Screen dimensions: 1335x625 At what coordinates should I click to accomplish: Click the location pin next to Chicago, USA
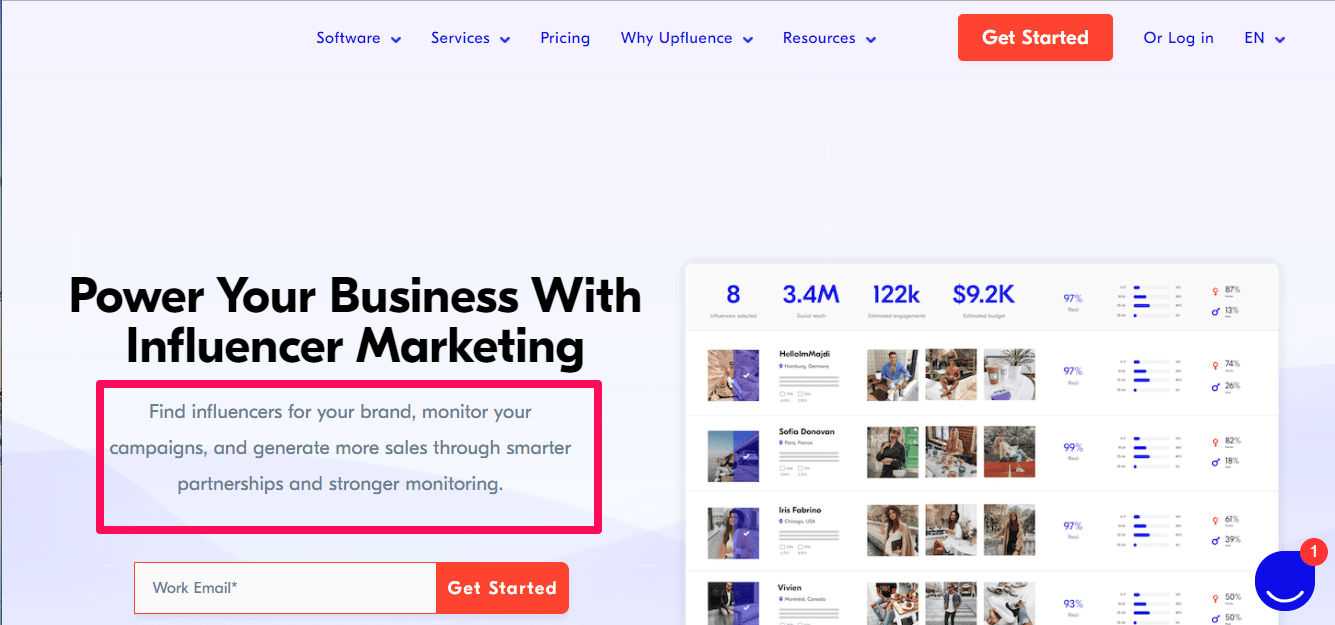[x=781, y=523]
